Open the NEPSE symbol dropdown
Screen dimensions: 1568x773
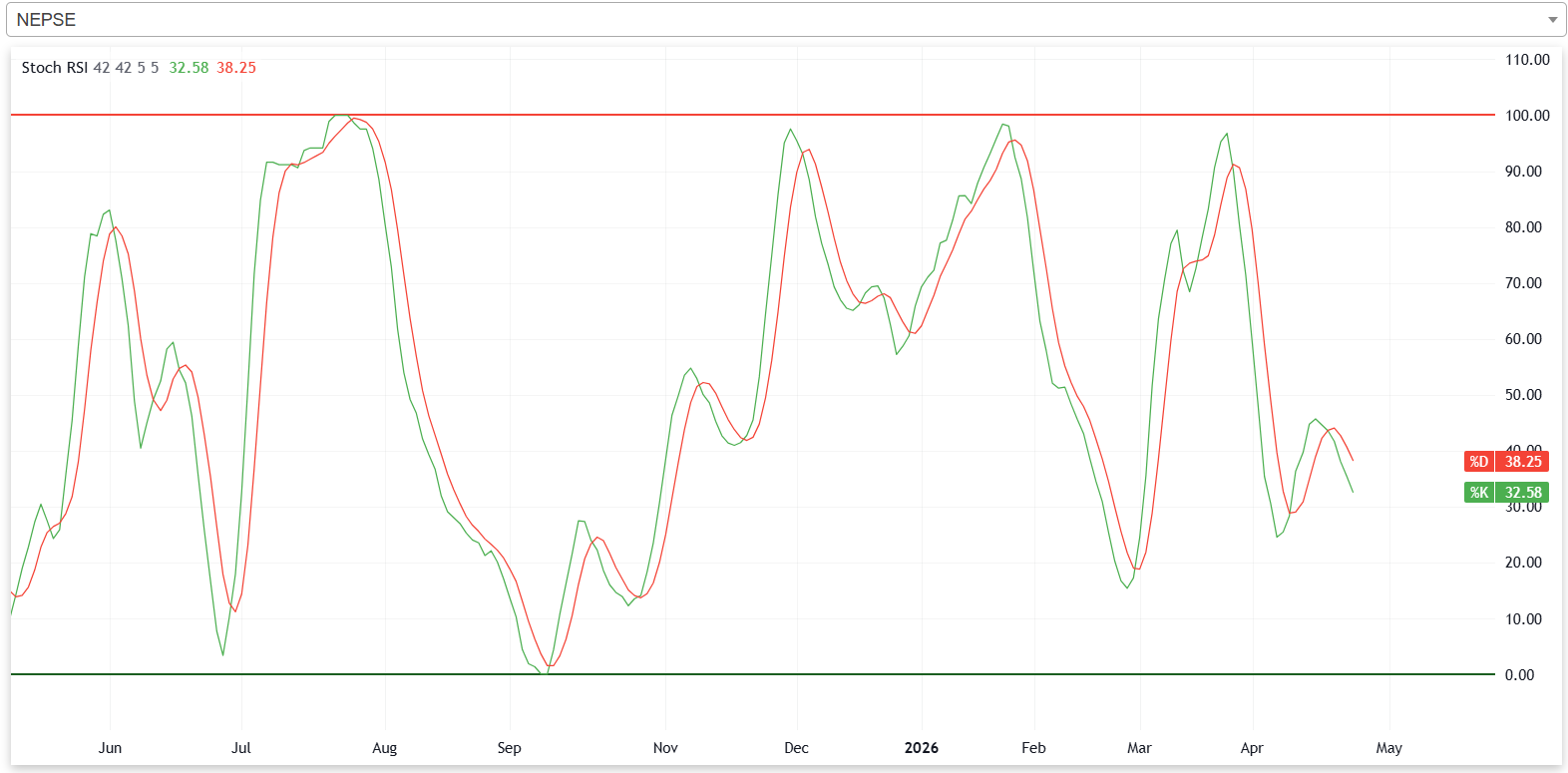pyautogui.click(x=778, y=20)
